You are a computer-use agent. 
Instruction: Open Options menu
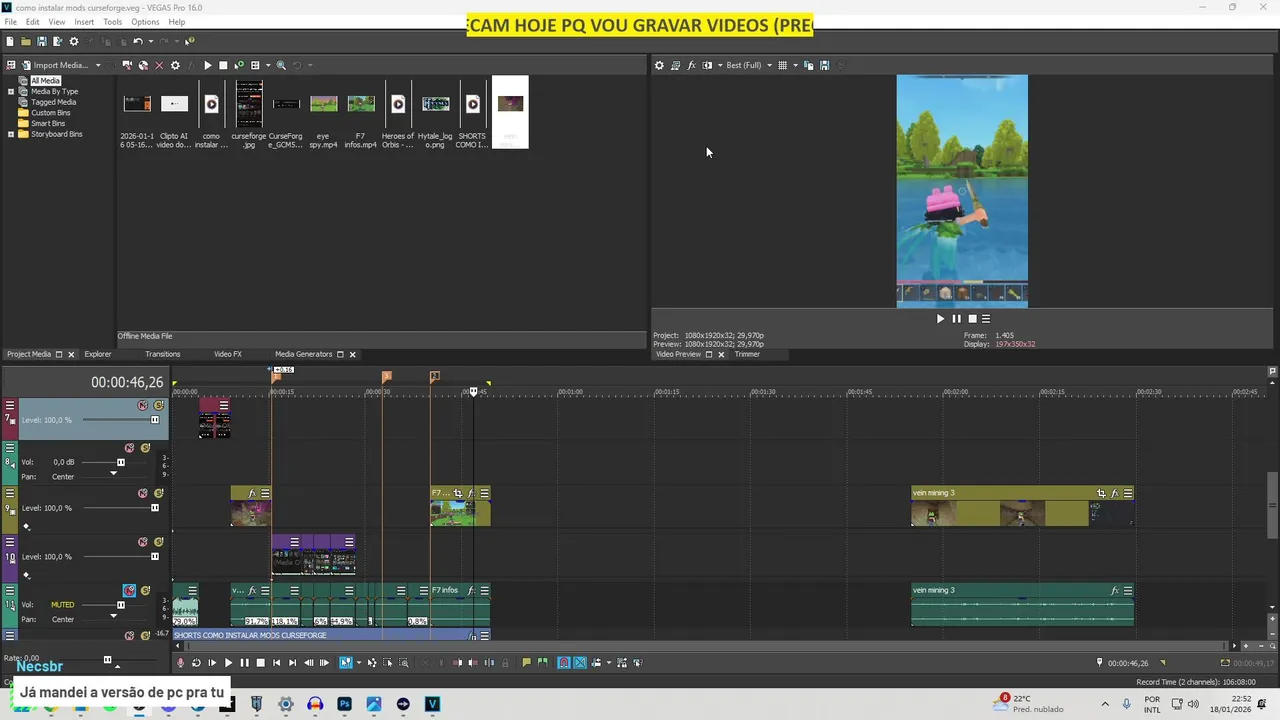(x=145, y=22)
